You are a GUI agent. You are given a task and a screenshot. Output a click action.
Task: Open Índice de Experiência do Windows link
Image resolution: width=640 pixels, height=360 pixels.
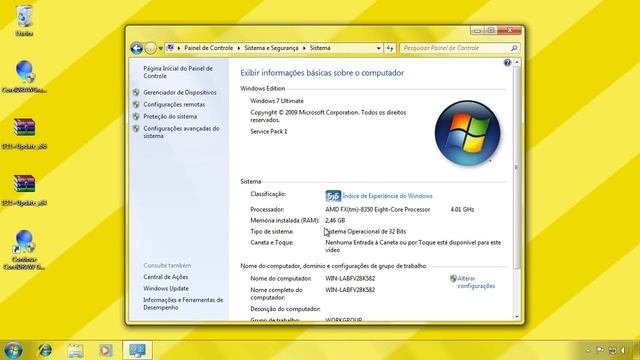tap(387, 196)
